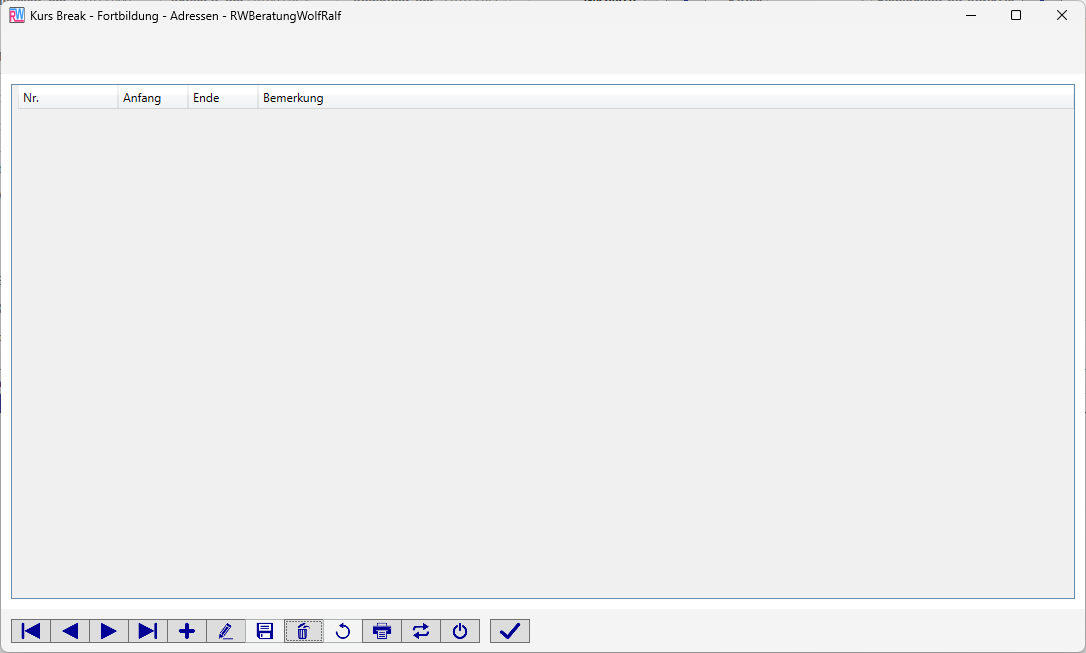Confirm with the checkmark button
The width and height of the screenshot is (1086, 653).
[510, 631]
